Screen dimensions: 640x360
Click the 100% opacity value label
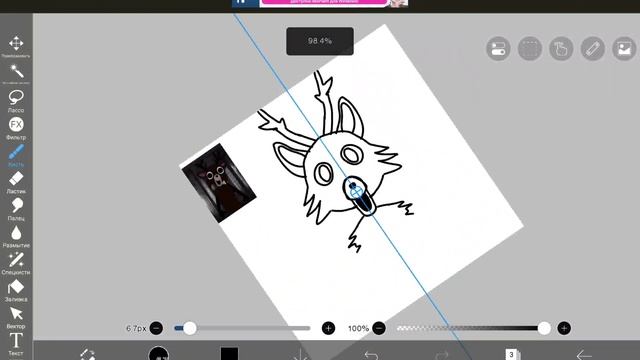358,328
